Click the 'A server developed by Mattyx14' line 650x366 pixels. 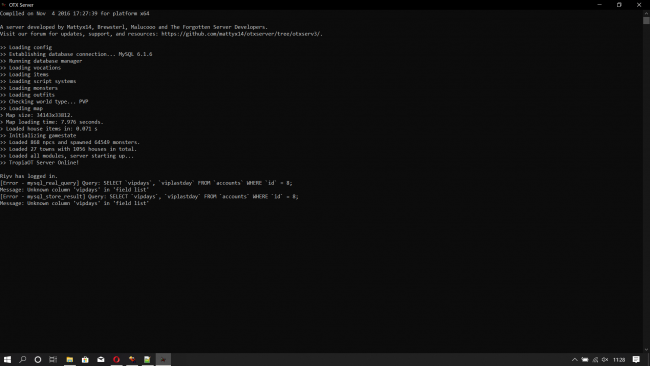coord(134,27)
